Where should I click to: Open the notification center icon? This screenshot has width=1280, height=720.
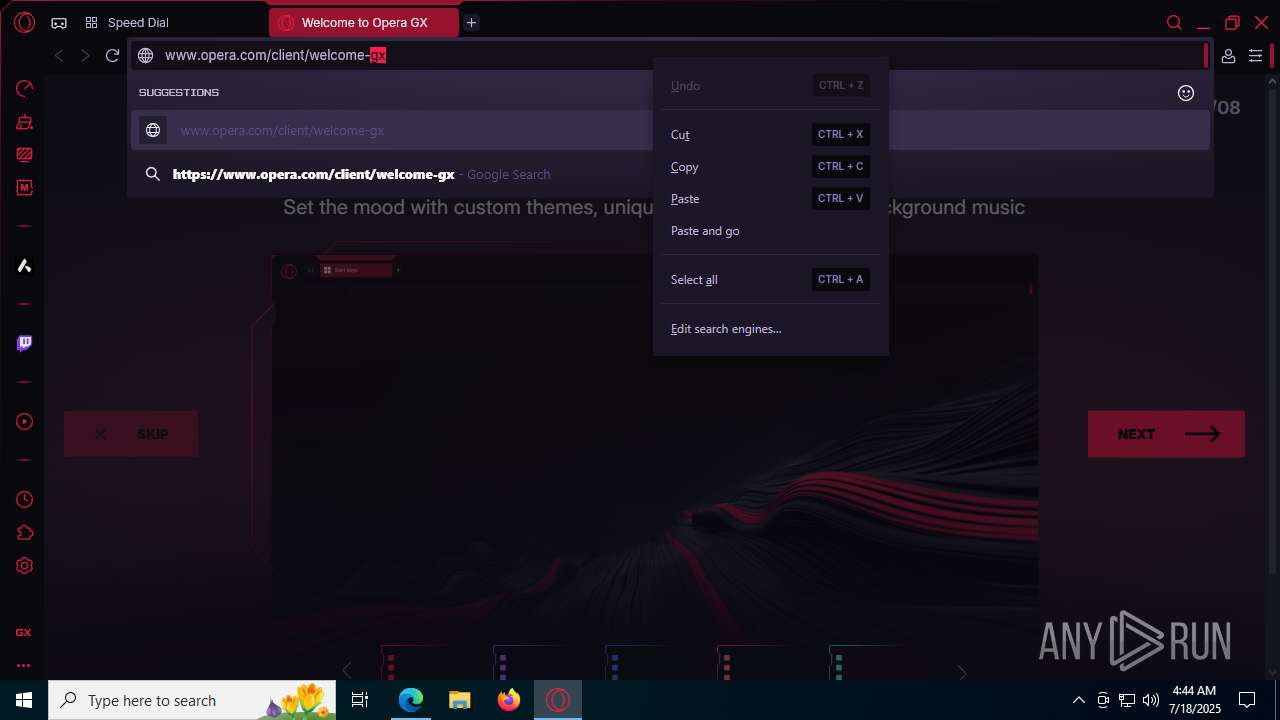click(1247, 700)
